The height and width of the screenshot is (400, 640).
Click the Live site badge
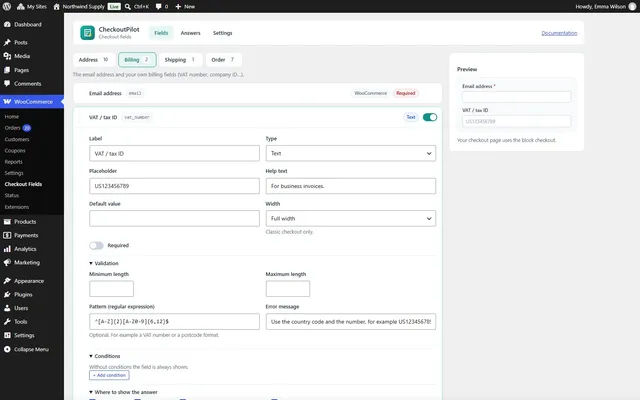coord(114,7)
